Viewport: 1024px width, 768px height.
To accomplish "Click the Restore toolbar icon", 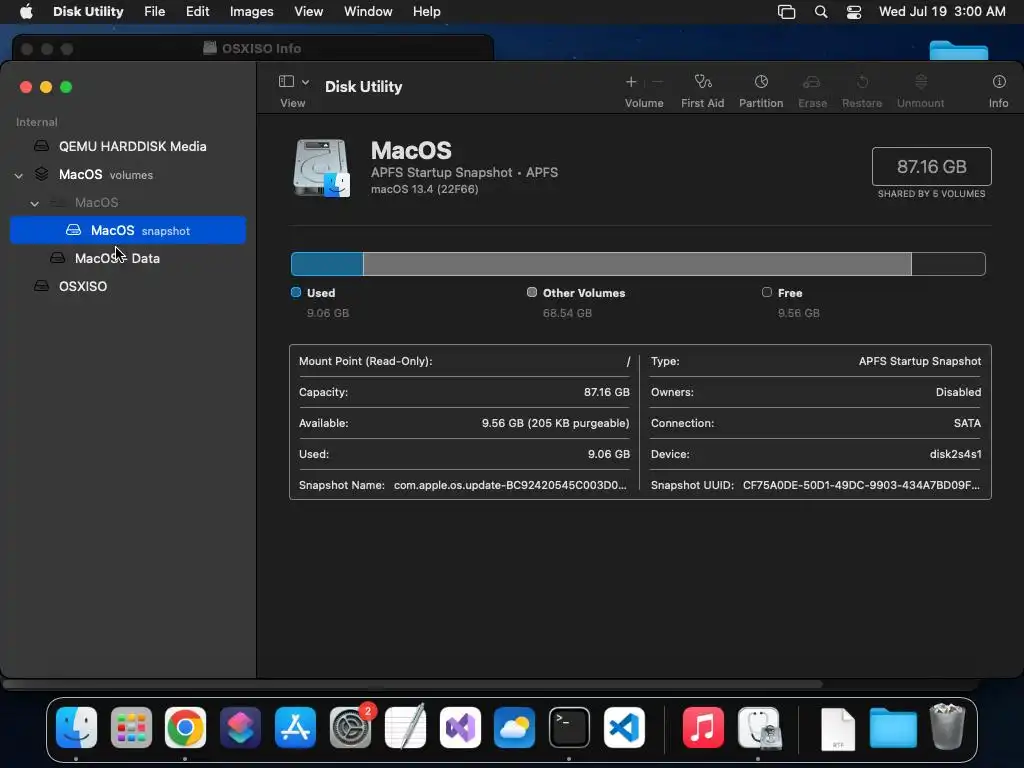I will [x=862, y=82].
